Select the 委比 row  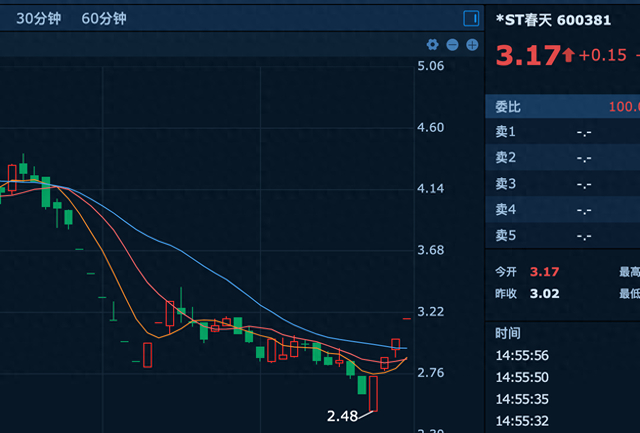562,107
